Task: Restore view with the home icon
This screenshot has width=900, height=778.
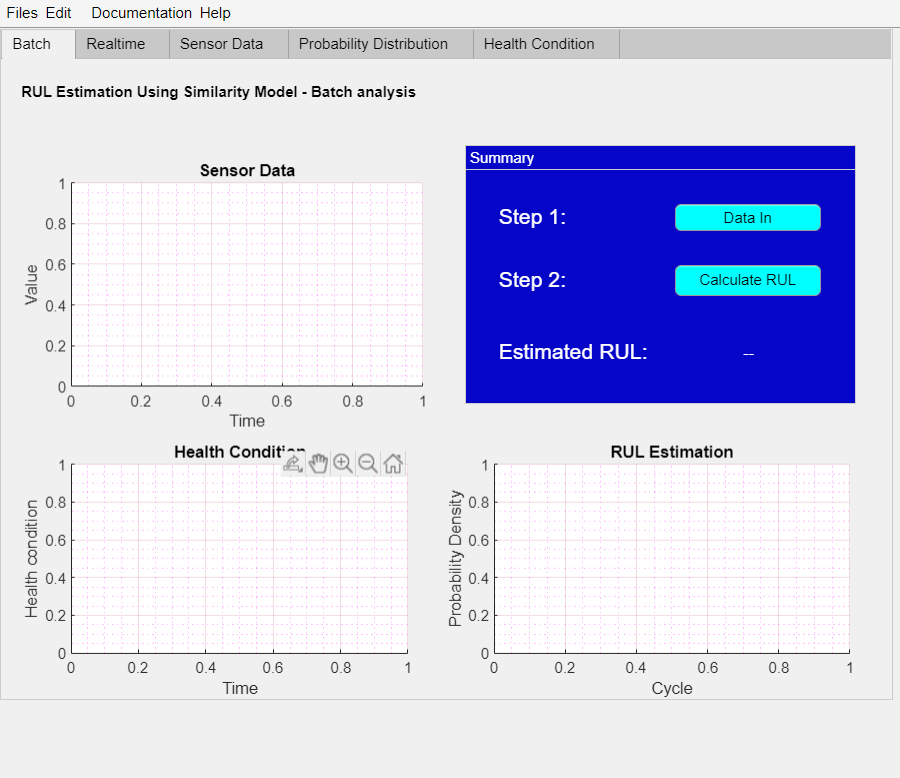Action: pos(393,463)
